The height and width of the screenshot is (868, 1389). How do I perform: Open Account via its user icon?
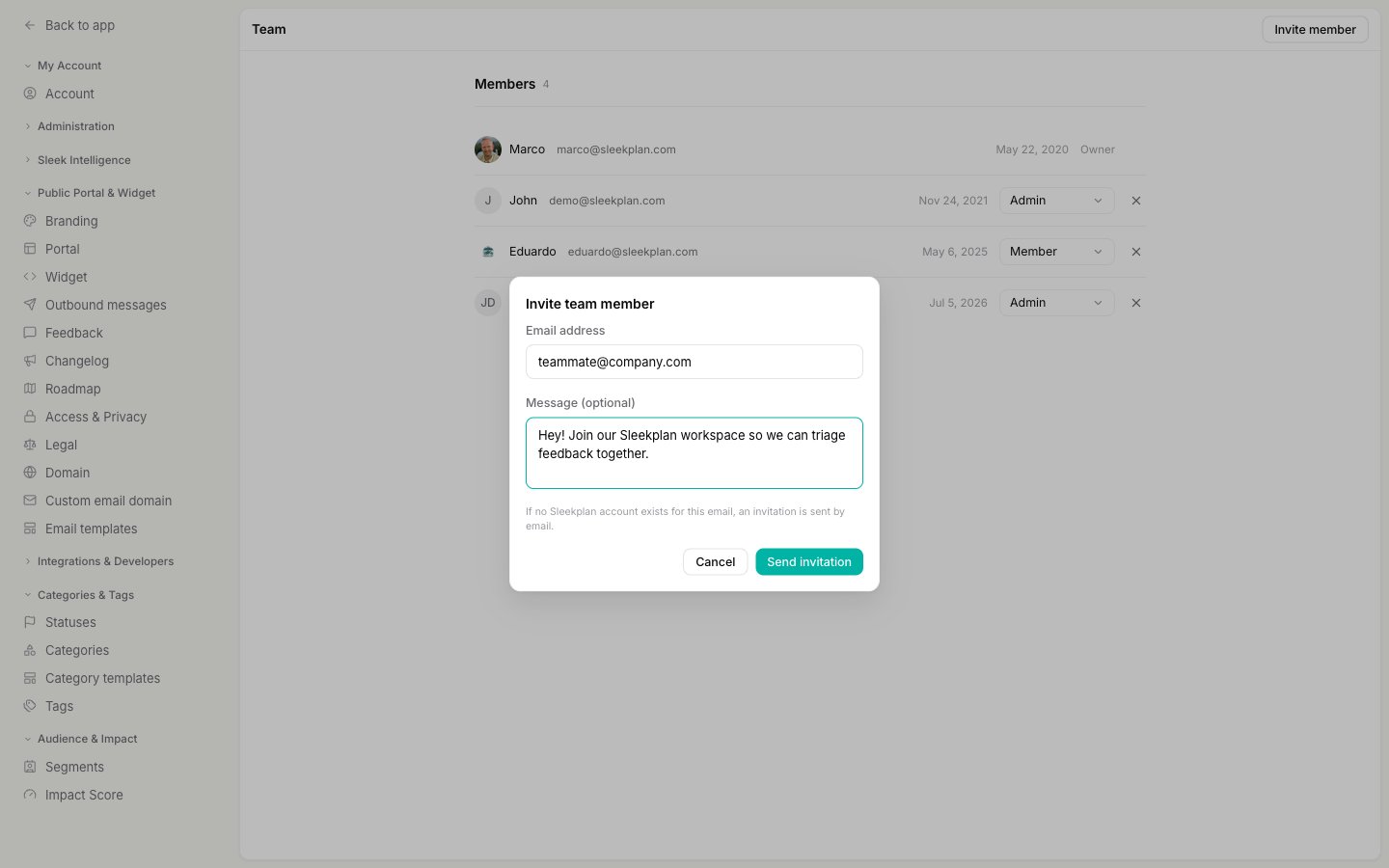coord(30,94)
